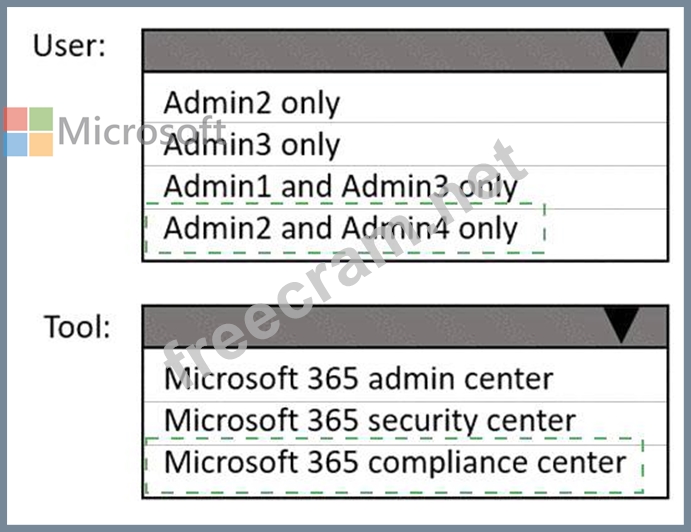The width and height of the screenshot is (691, 532).
Task: Click the blue square of the Microsoft logo
Action: pyautogui.click(x=15, y=145)
